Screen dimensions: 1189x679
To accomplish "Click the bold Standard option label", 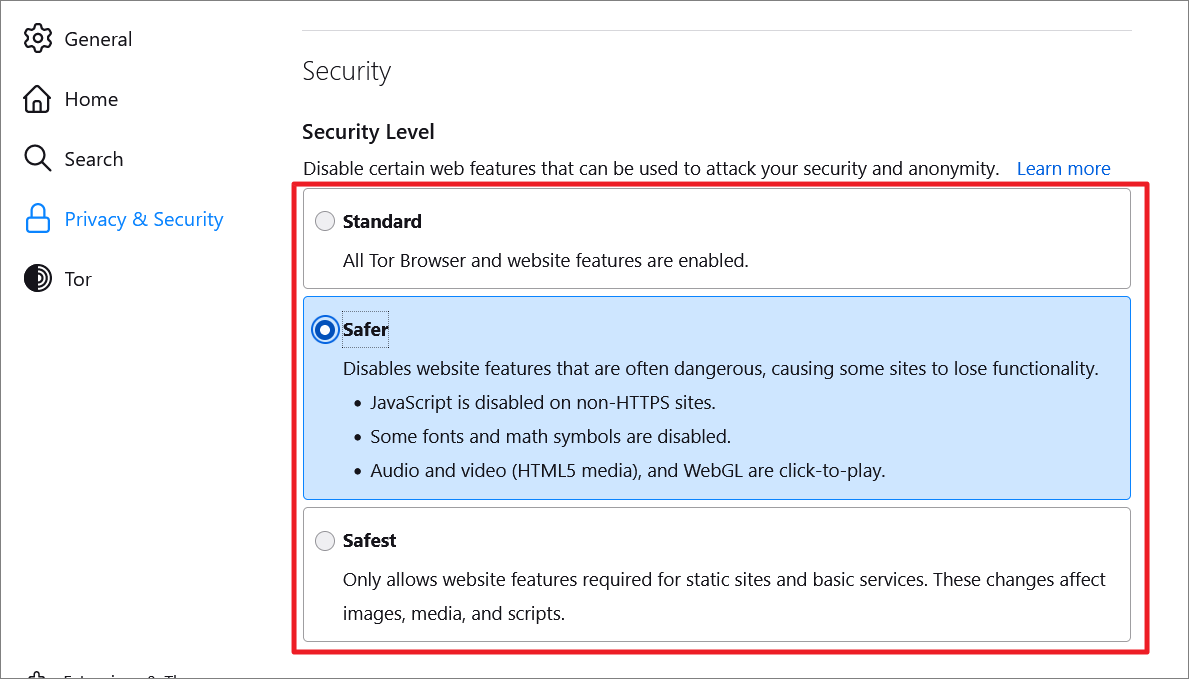I will click(382, 222).
